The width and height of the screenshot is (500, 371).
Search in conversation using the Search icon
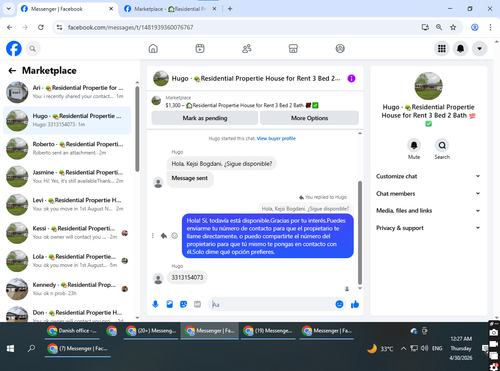point(442,145)
